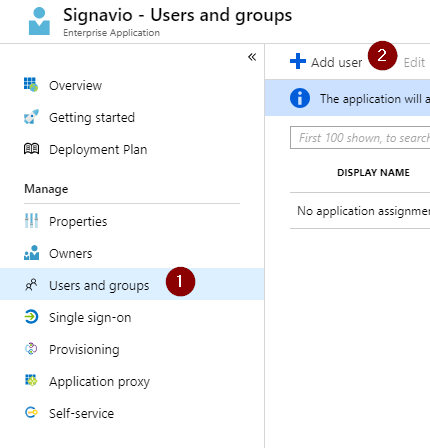Click the Signavio enterprise application icon
Viewport: 430px width, 448px height.
pos(39,21)
